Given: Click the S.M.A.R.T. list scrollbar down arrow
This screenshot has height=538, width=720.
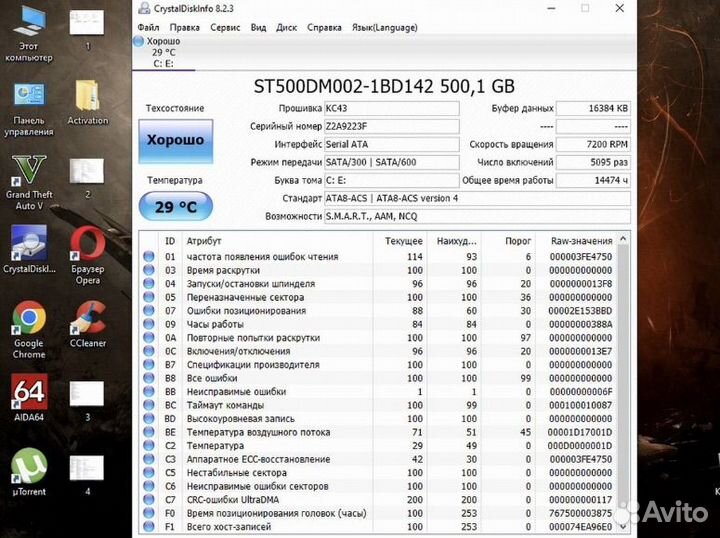Looking at the screenshot, I should pyautogui.click(x=625, y=526).
